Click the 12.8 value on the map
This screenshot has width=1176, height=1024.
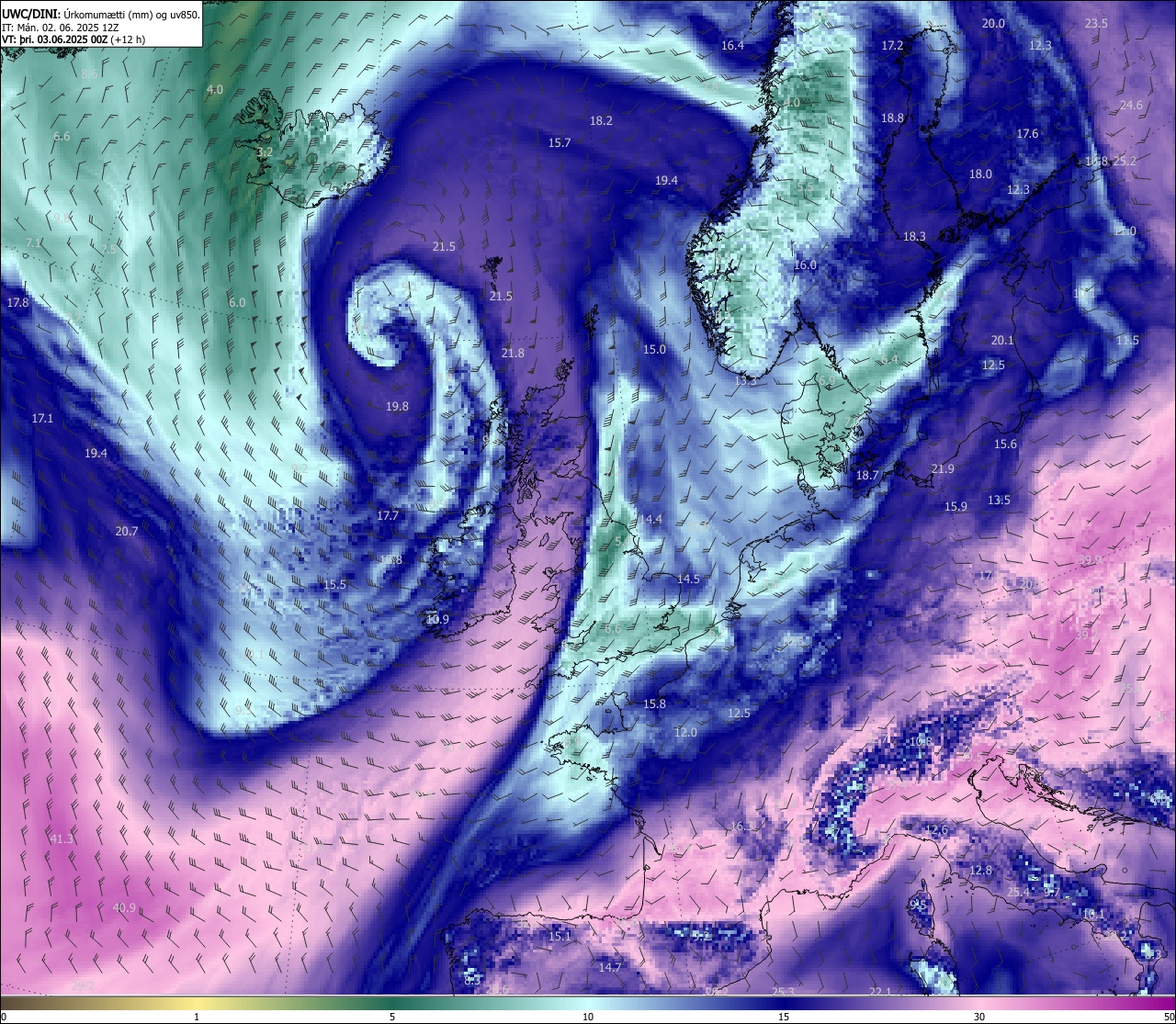[x=980, y=870]
